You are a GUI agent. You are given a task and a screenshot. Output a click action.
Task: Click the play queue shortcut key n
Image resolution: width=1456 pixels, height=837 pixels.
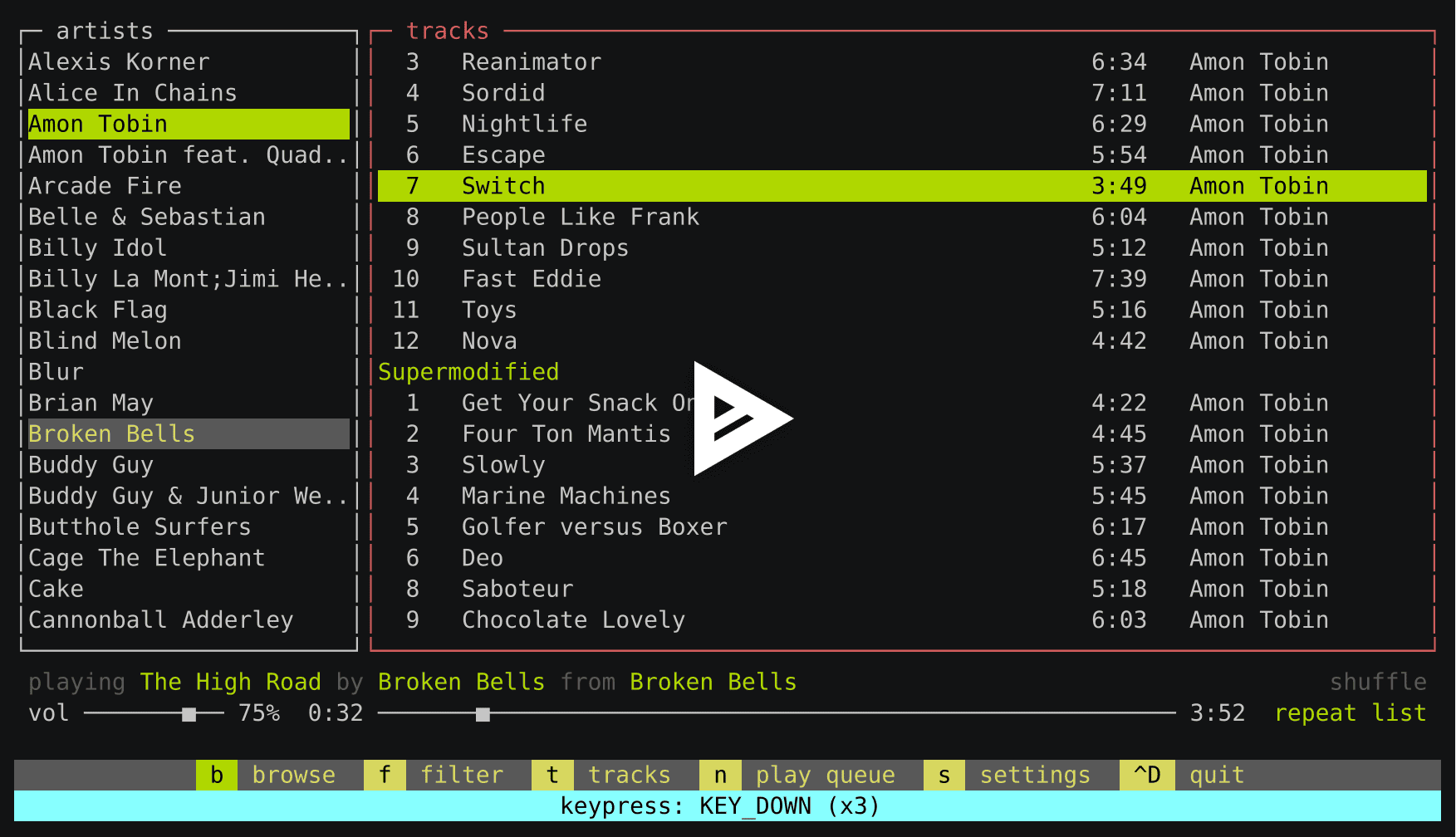point(720,774)
